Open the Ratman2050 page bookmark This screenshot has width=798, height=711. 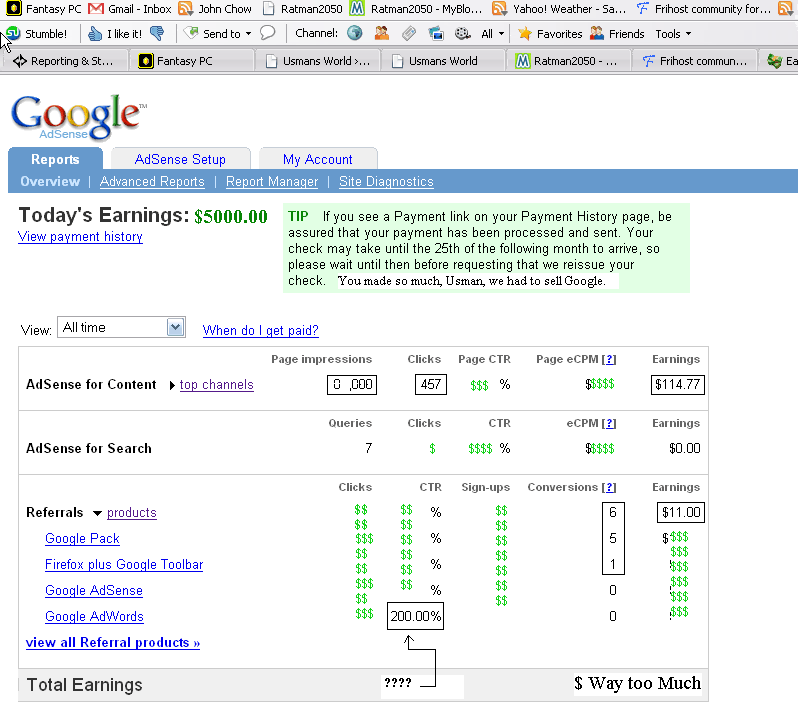pos(302,9)
